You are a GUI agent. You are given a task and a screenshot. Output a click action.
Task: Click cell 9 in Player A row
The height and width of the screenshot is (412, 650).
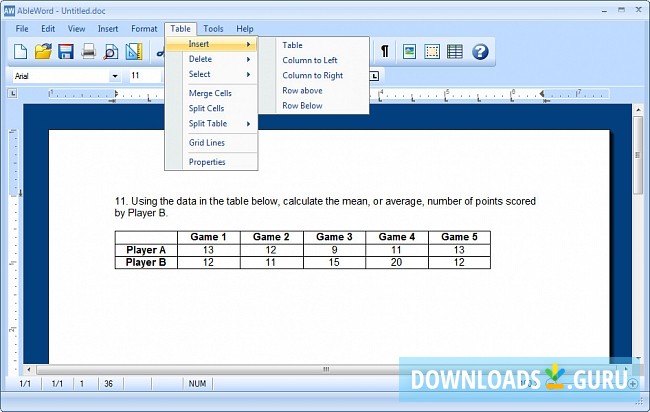334,250
